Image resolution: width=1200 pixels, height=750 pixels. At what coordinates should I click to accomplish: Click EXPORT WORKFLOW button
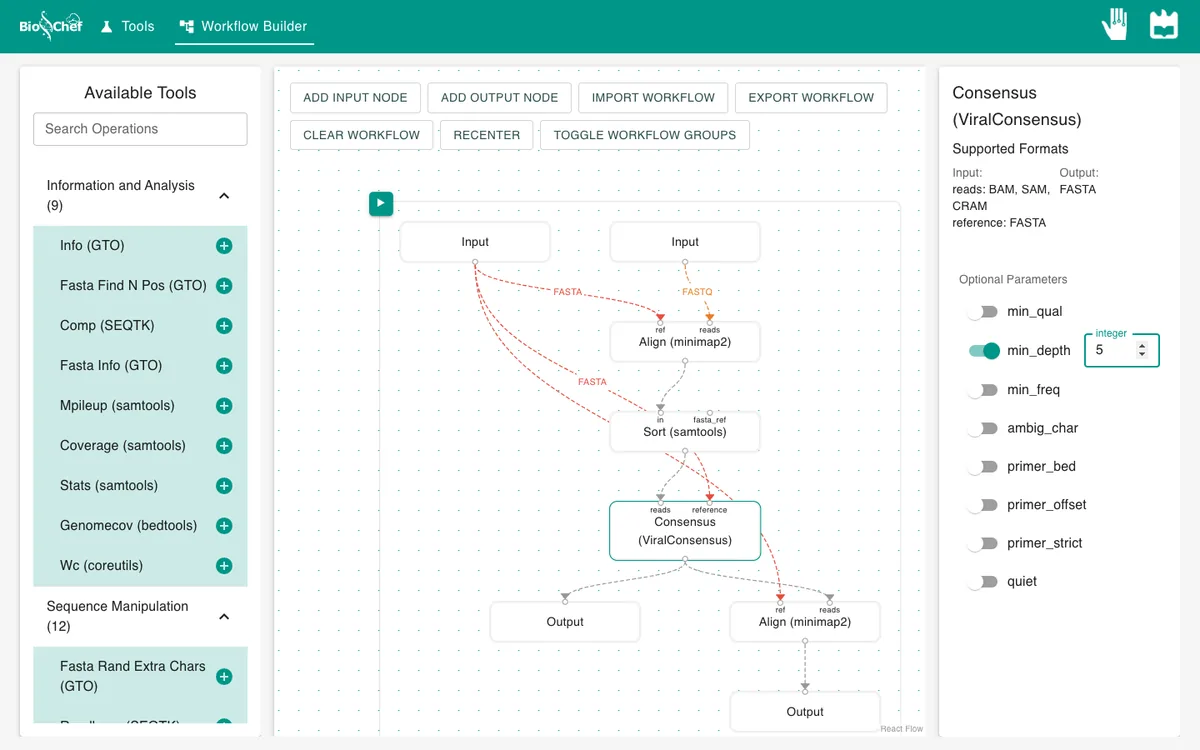point(811,98)
